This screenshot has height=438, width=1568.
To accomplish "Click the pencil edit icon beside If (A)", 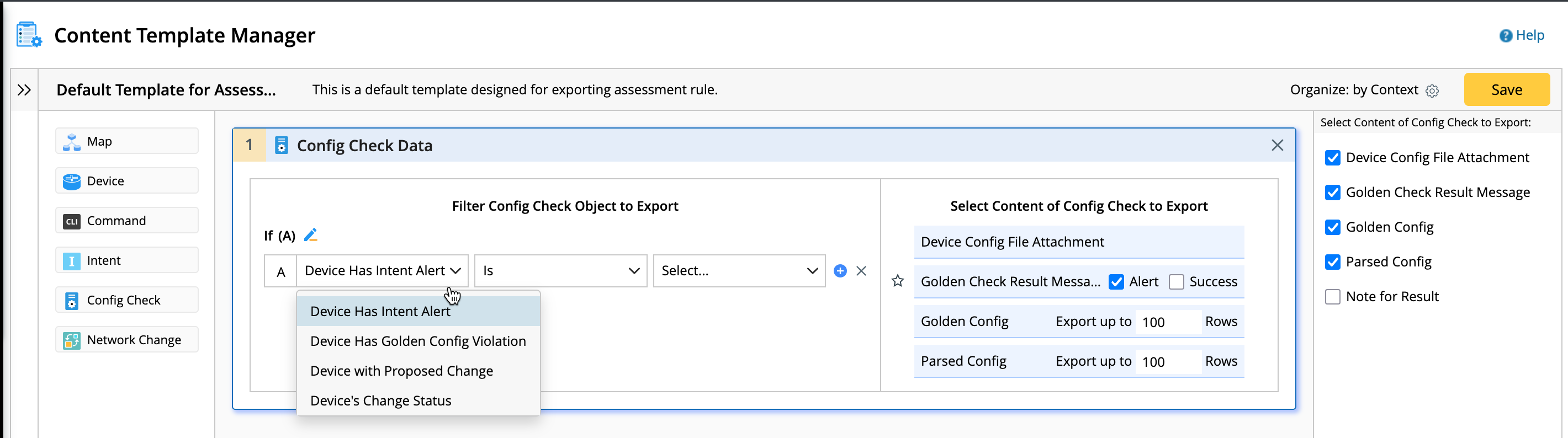I will [x=310, y=235].
